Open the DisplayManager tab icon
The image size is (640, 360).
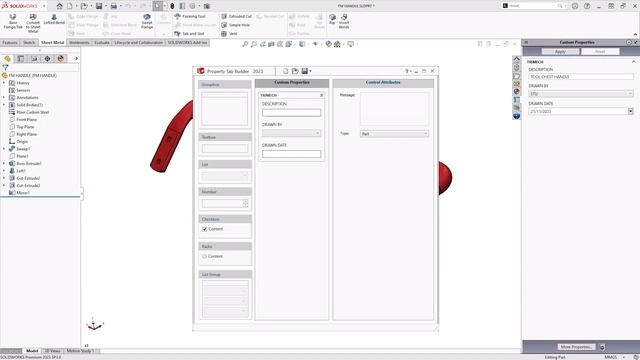point(61,59)
